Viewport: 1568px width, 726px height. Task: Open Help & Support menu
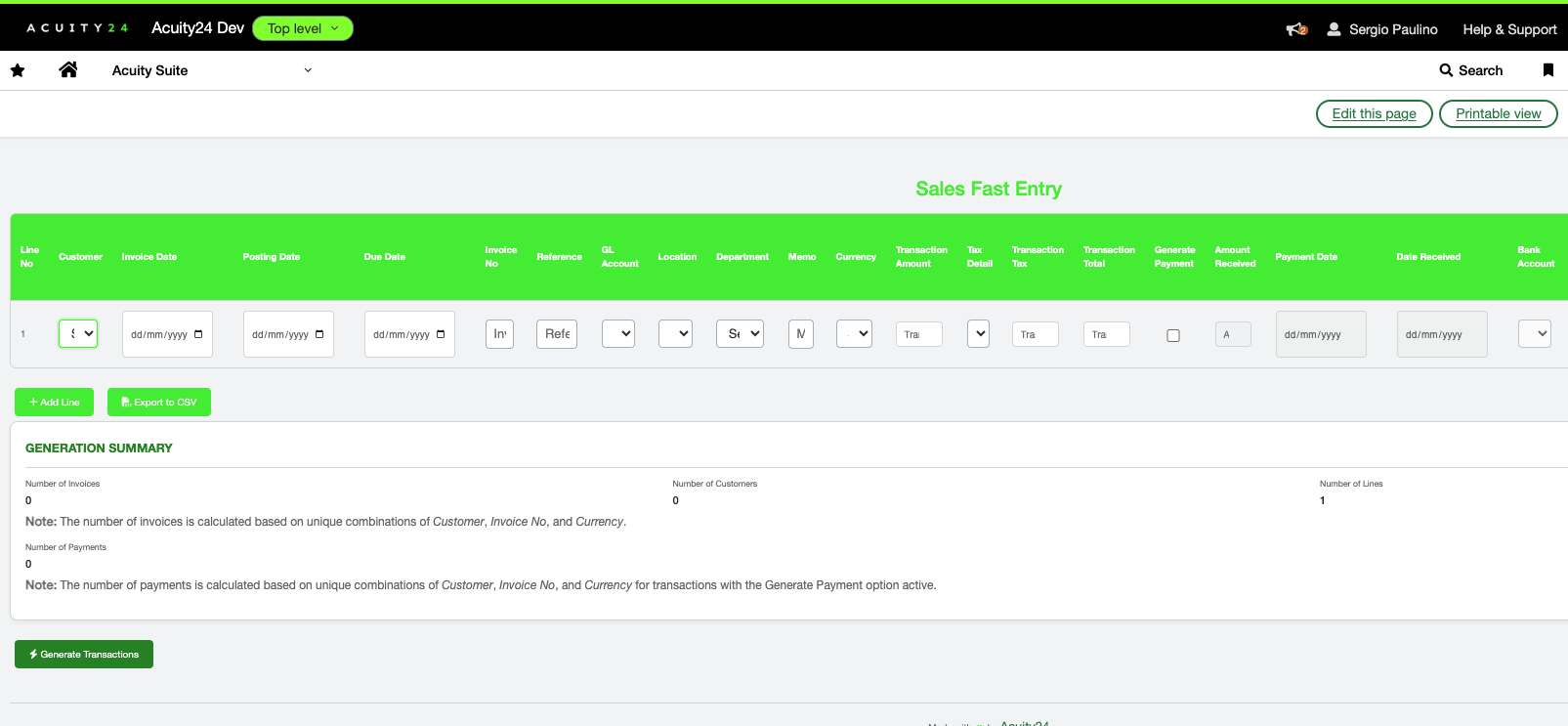click(x=1509, y=29)
